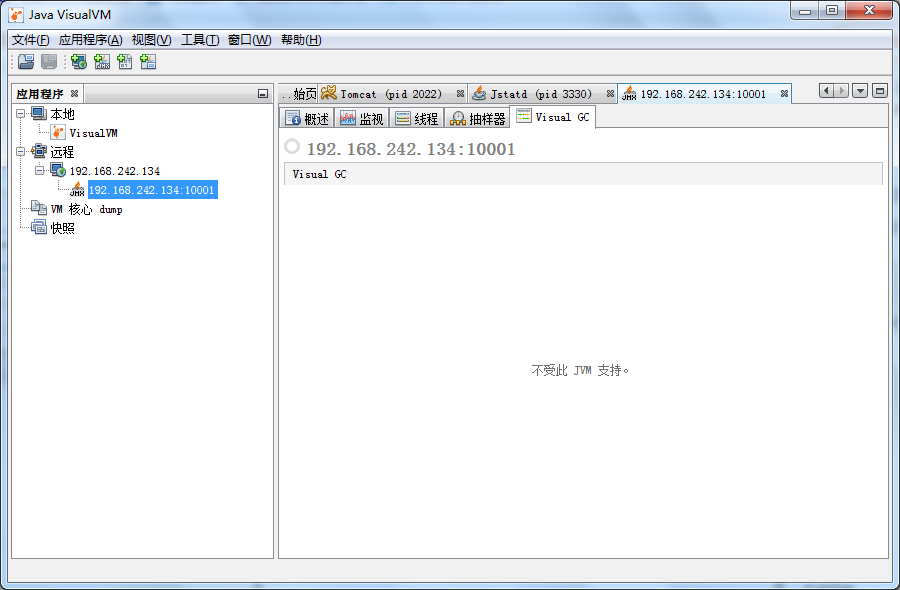The width and height of the screenshot is (900, 590).
Task: Open the document list dropdown arrow
Action: [x=860, y=91]
